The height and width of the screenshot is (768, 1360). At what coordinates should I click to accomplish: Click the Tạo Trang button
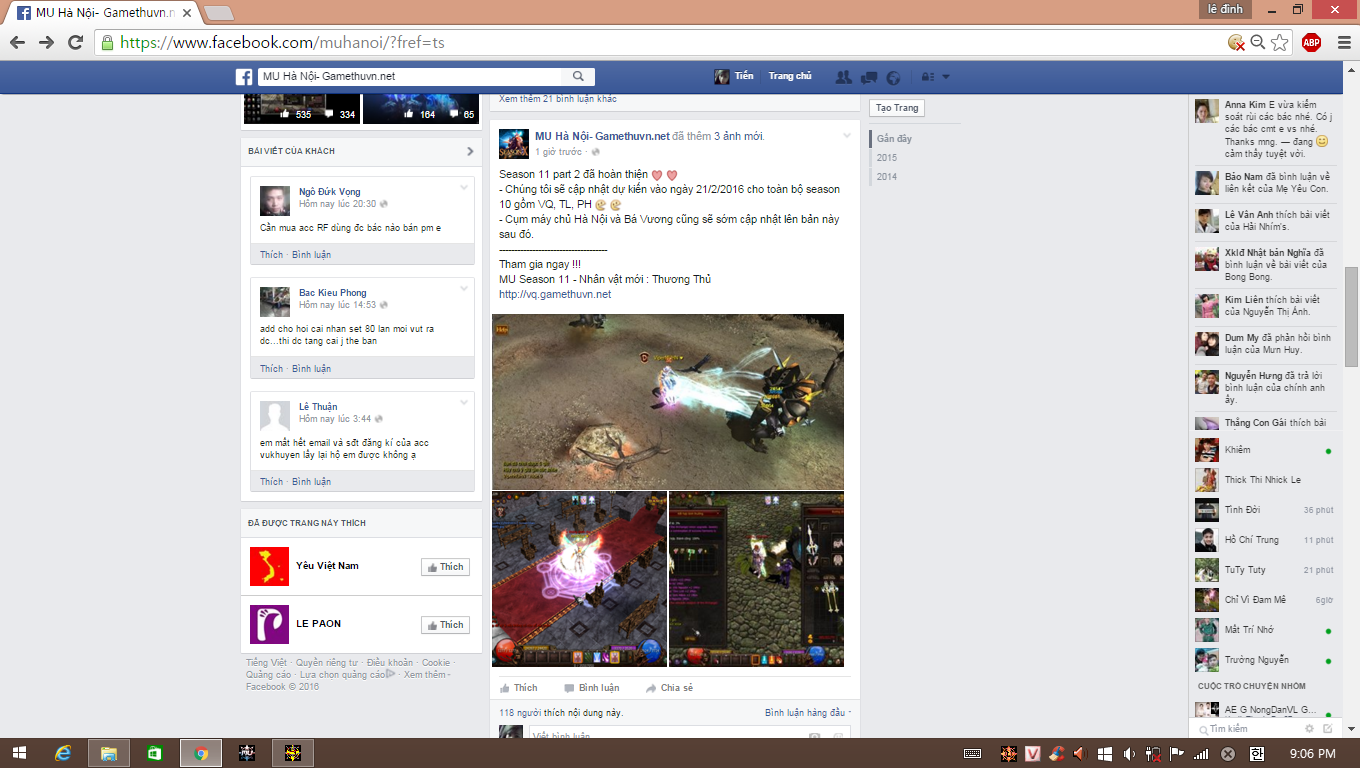pos(897,108)
